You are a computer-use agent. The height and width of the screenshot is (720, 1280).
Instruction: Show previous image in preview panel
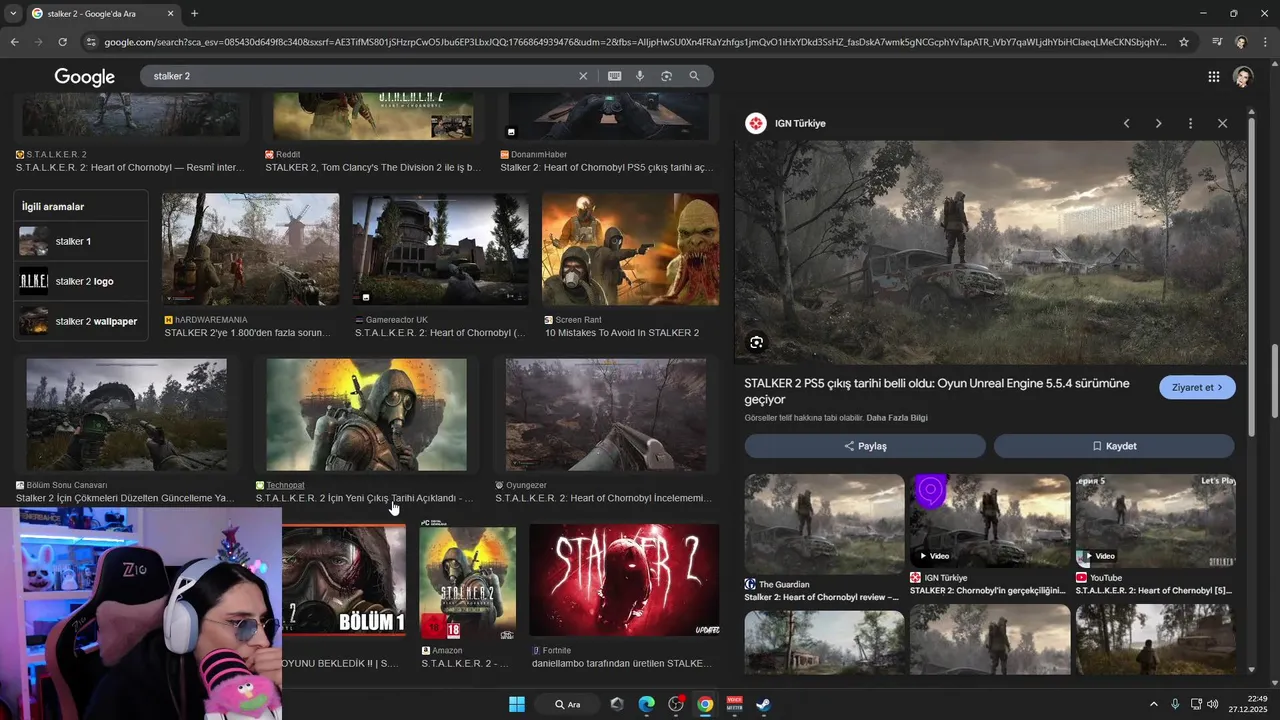click(1126, 123)
